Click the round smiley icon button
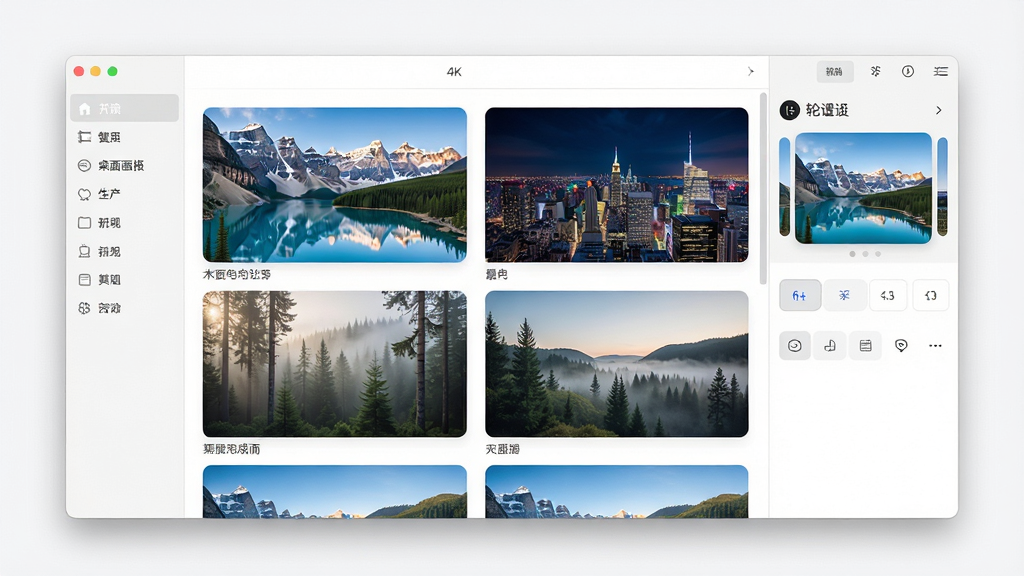 tap(795, 345)
